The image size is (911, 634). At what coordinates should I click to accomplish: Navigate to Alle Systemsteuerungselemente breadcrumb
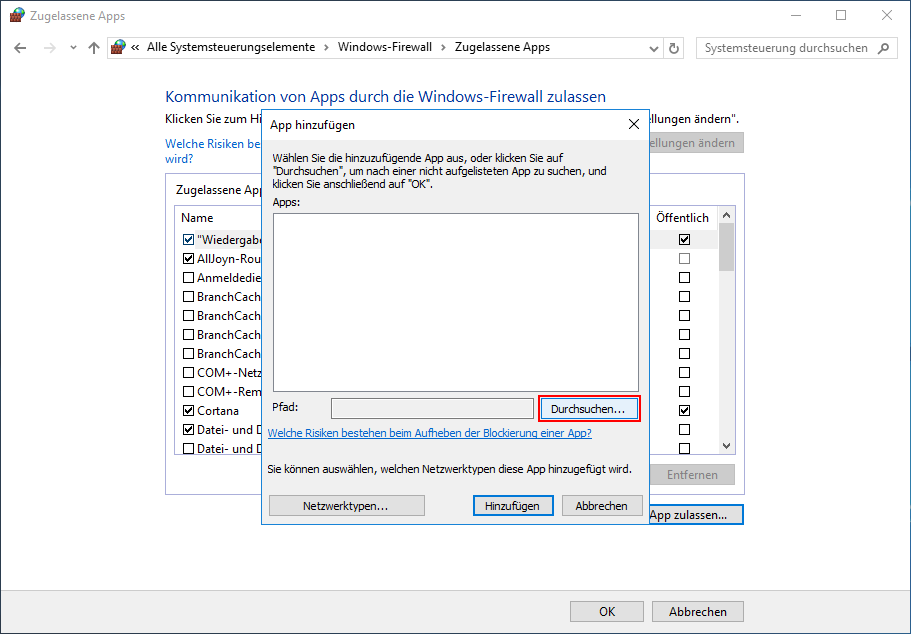(x=231, y=47)
